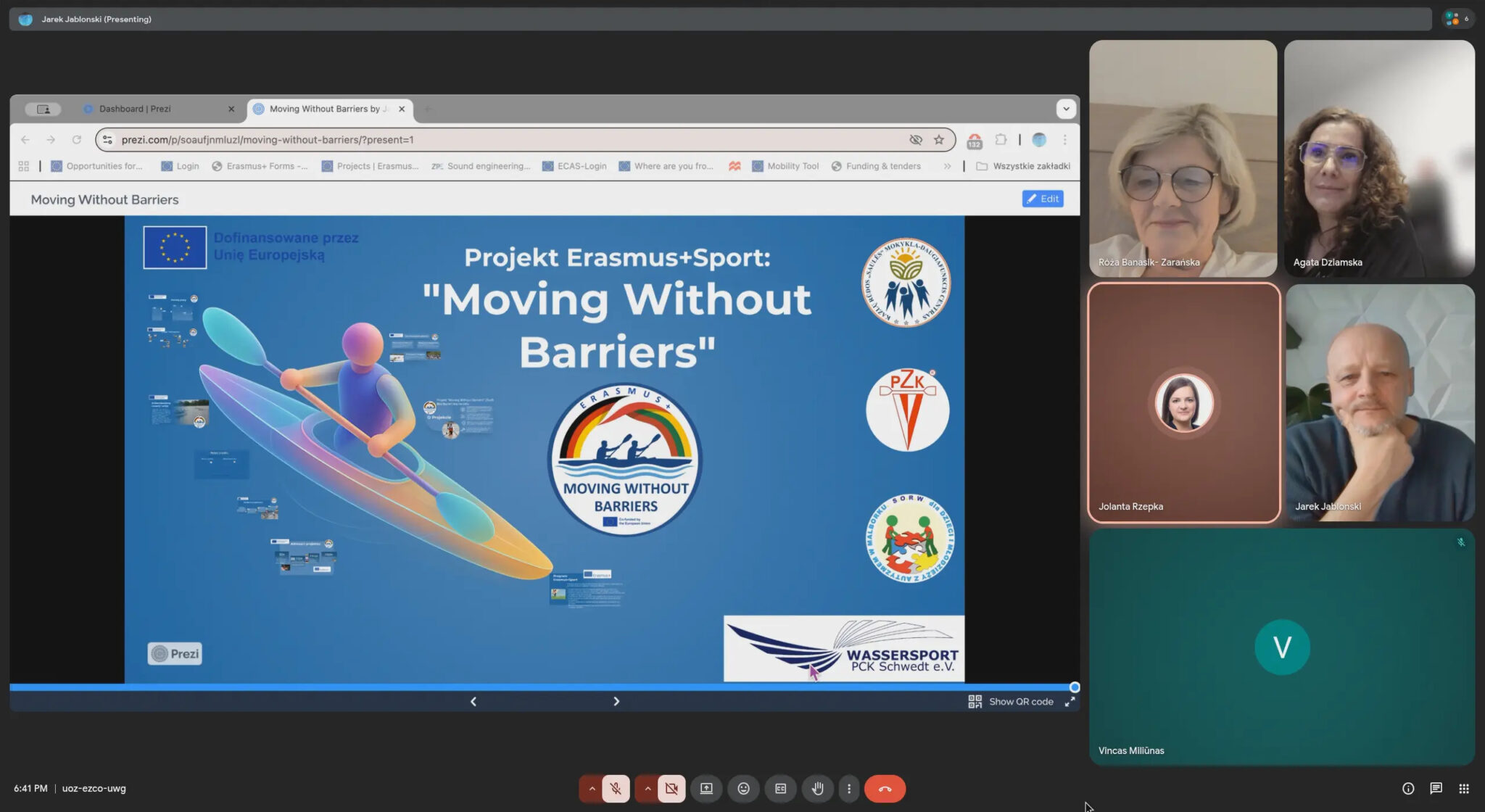Open the Meet activities grid icon
Screen dimensions: 1485x812
[1464, 789]
